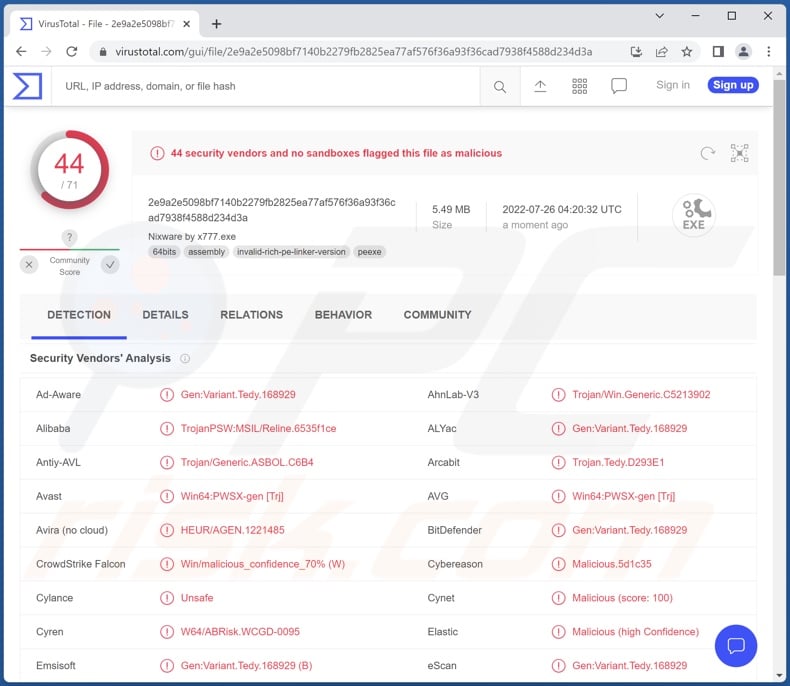Click the Security Vendors' Analysis info icon
This screenshot has width=790, height=686.
coord(185,359)
